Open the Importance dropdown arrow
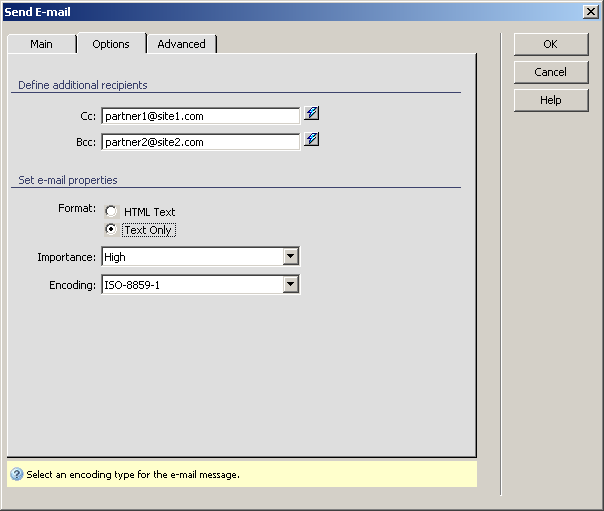Viewport: 604px width, 511px height. click(290, 257)
